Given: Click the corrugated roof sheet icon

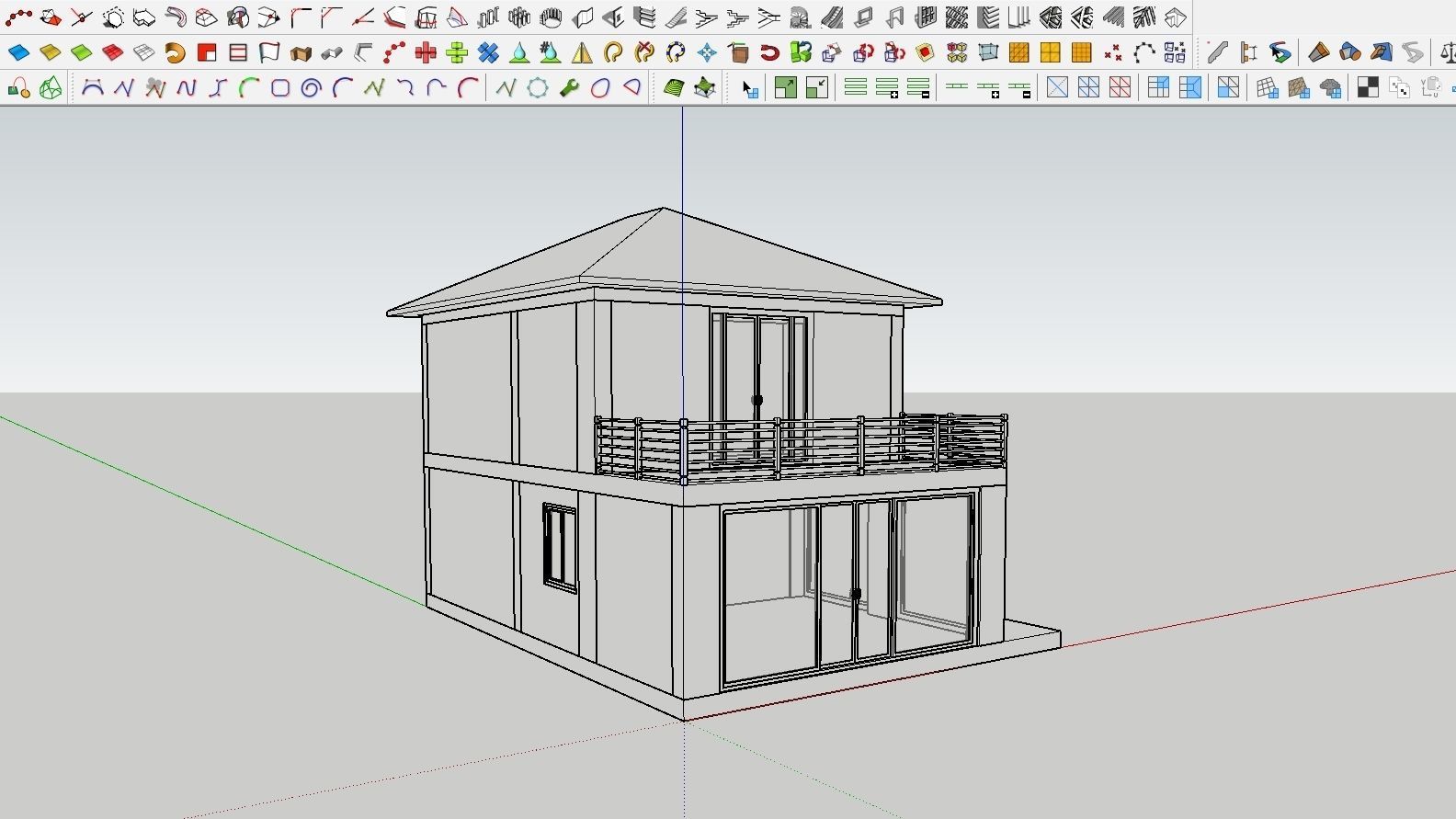Looking at the screenshot, I should [x=1113, y=17].
